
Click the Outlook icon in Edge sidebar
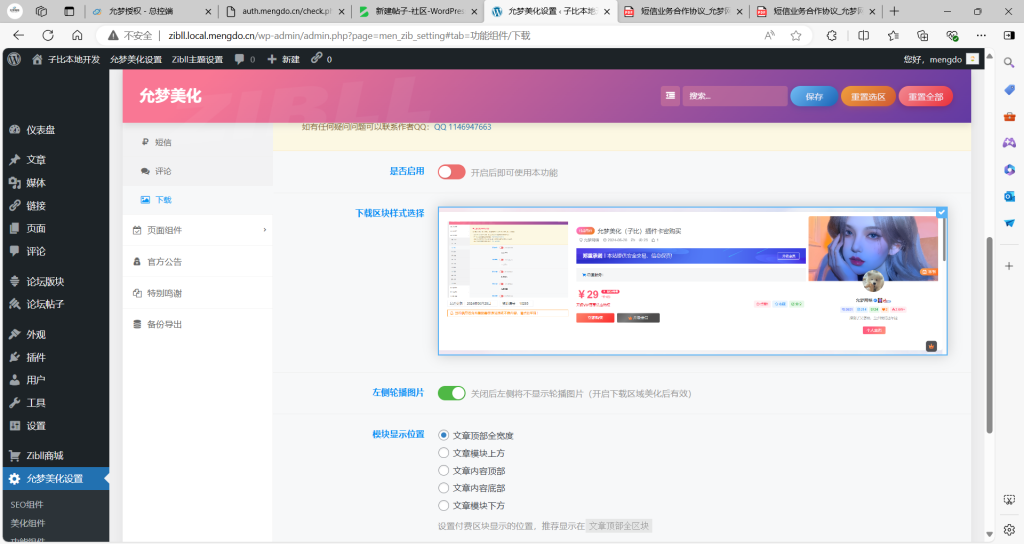pyautogui.click(x=1009, y=196)
